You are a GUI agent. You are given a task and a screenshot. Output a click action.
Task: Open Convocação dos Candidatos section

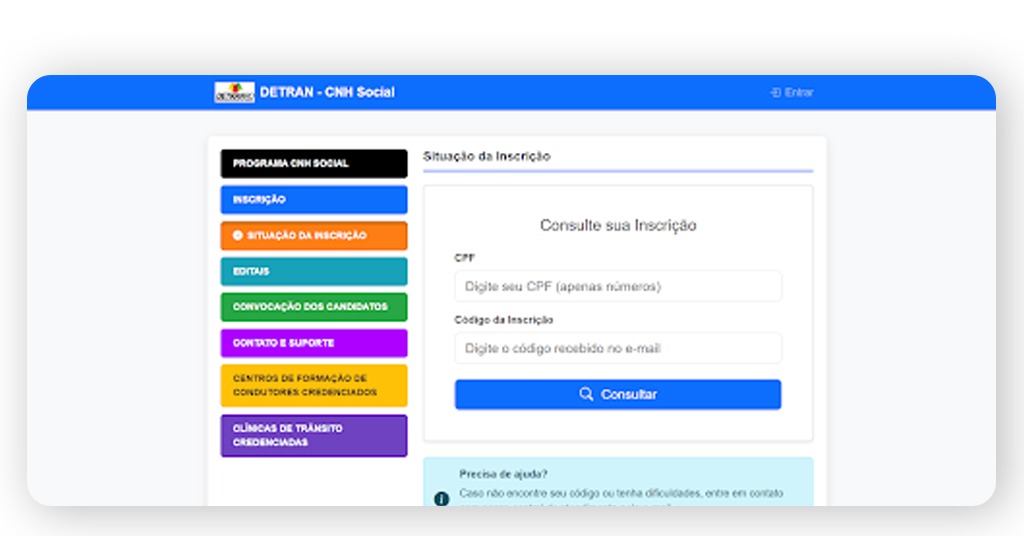coord(314,307)
